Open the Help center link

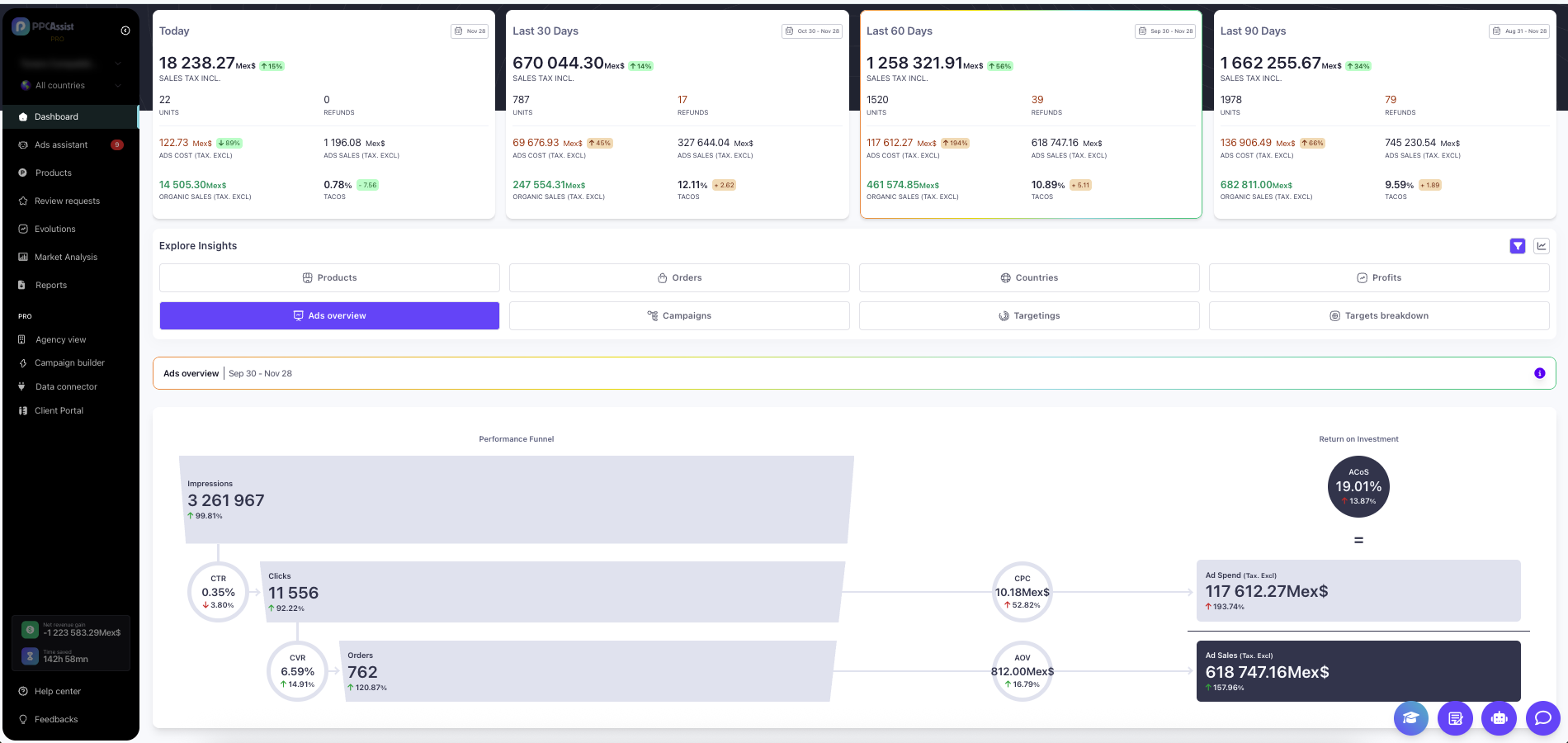pos(57,692)
